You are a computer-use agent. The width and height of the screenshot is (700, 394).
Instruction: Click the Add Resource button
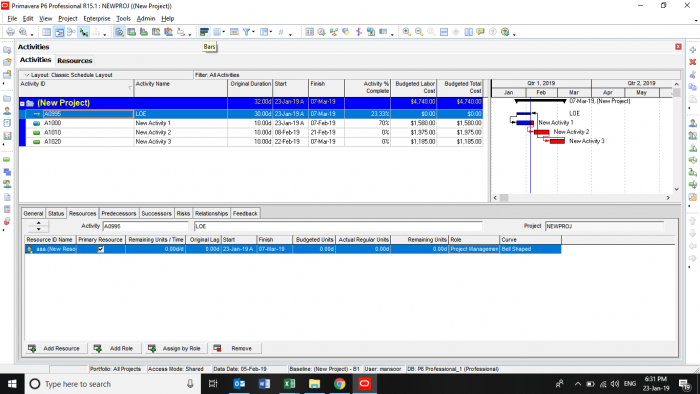(x=55, y=348)
